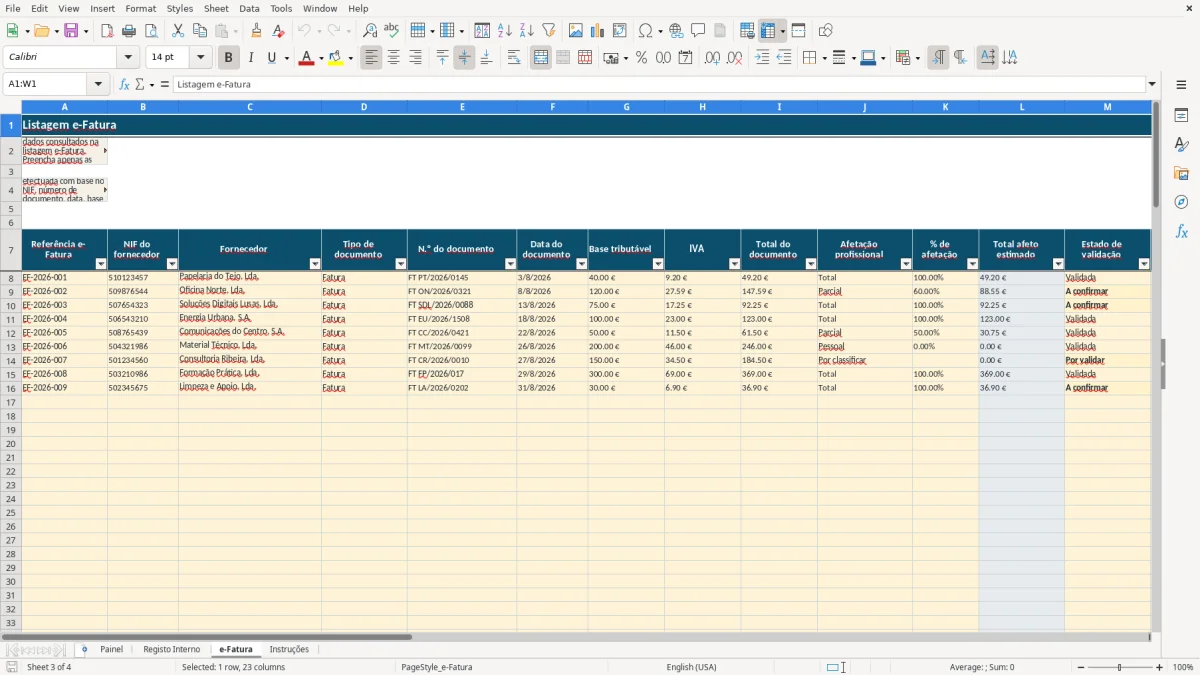The height and width of the screenshot is (675, 1200).
Task: Click the Increase Indent icon
Action: [762, 58]
